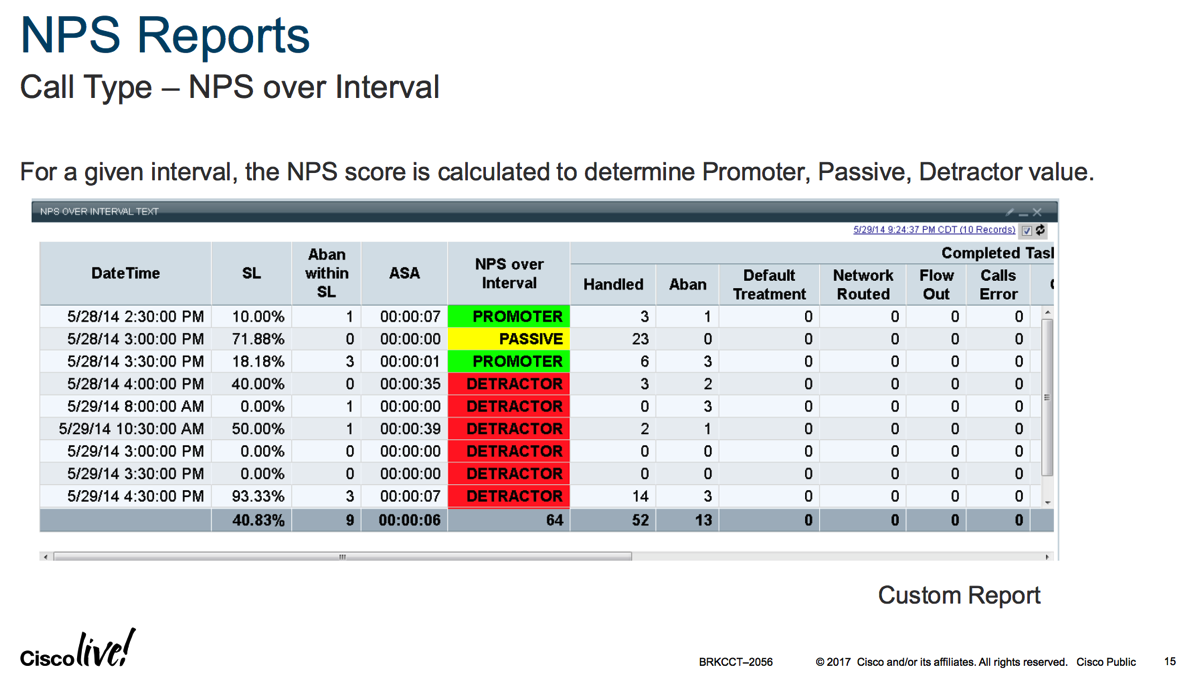Click the horizontal scrollbar thumb
This screenshot has height=674, width=1198.
(342, 557)
